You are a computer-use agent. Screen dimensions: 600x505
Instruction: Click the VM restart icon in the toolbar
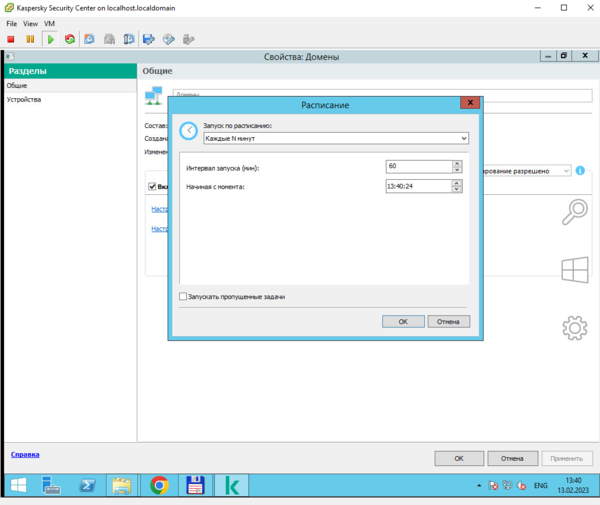69,39
